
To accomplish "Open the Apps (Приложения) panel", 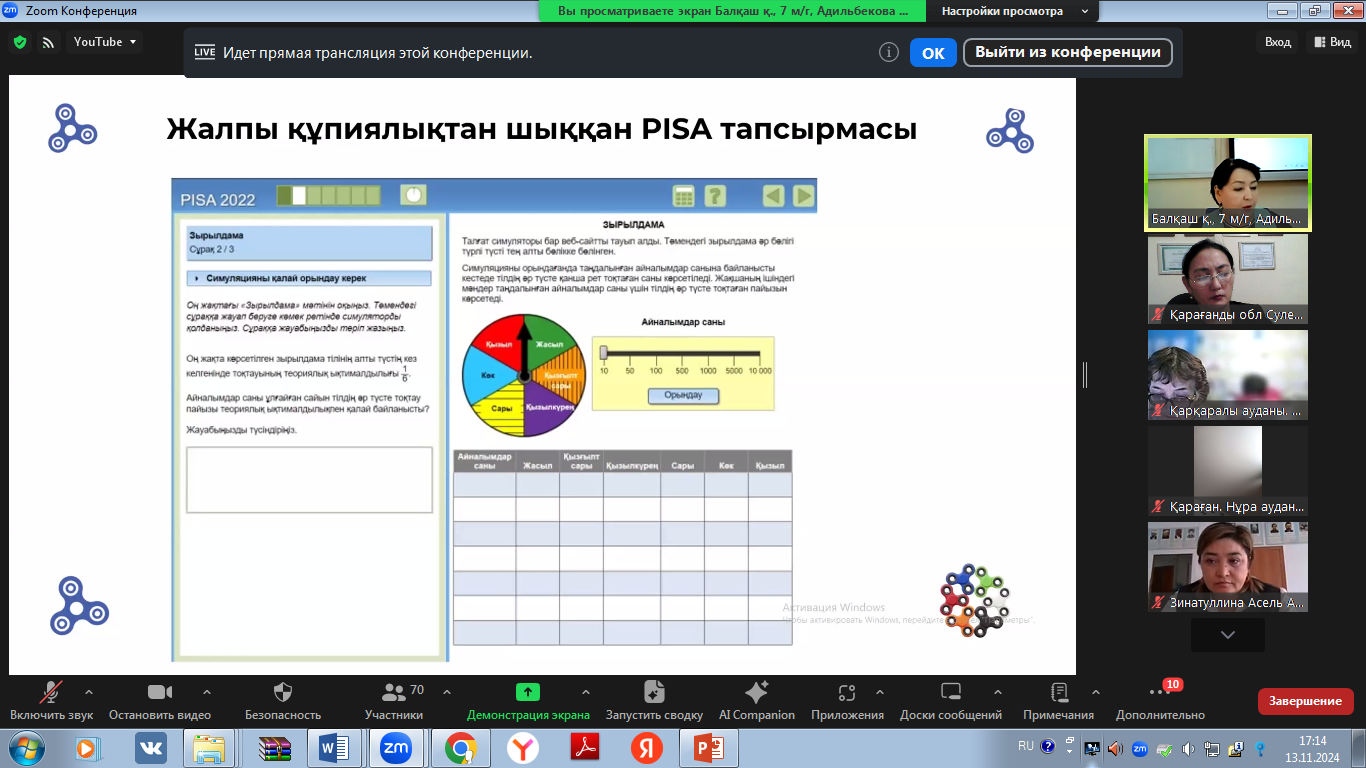I will [x=847, y=693].
